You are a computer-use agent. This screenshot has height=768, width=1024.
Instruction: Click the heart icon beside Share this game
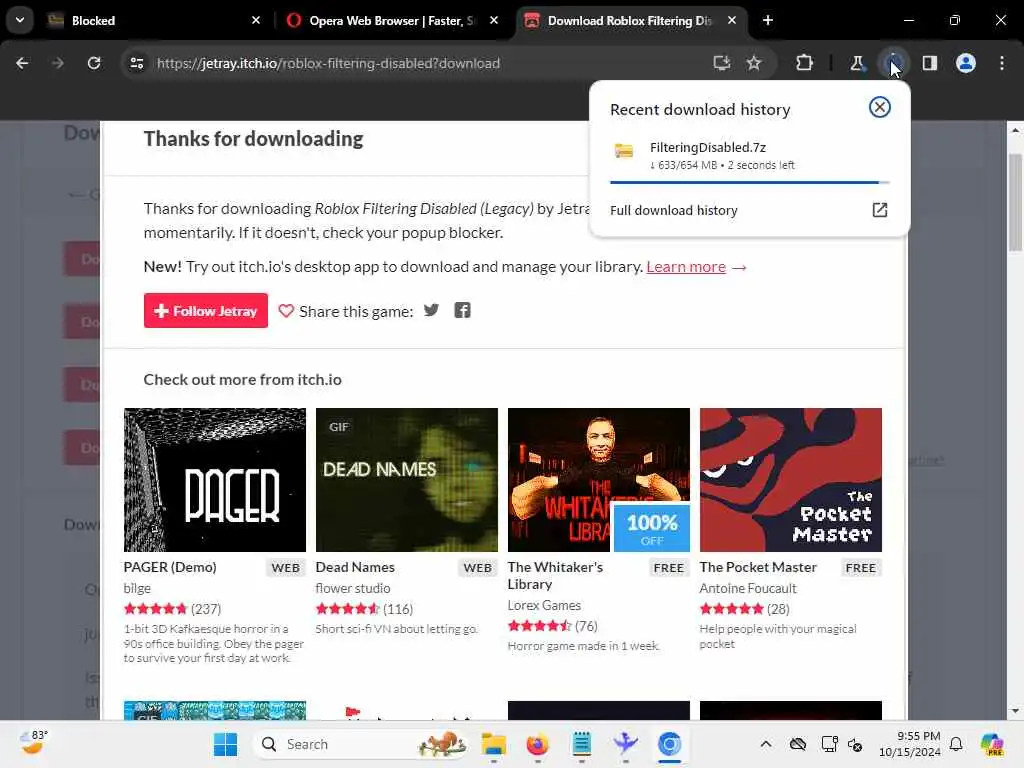tap(286, 311)
